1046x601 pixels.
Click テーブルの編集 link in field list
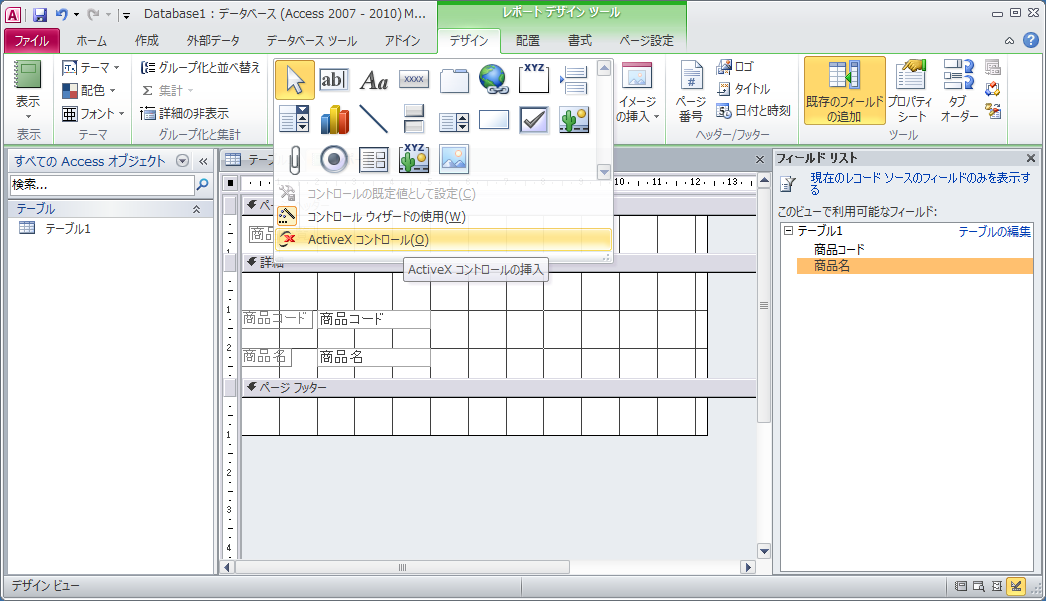[x=994, y=231]
